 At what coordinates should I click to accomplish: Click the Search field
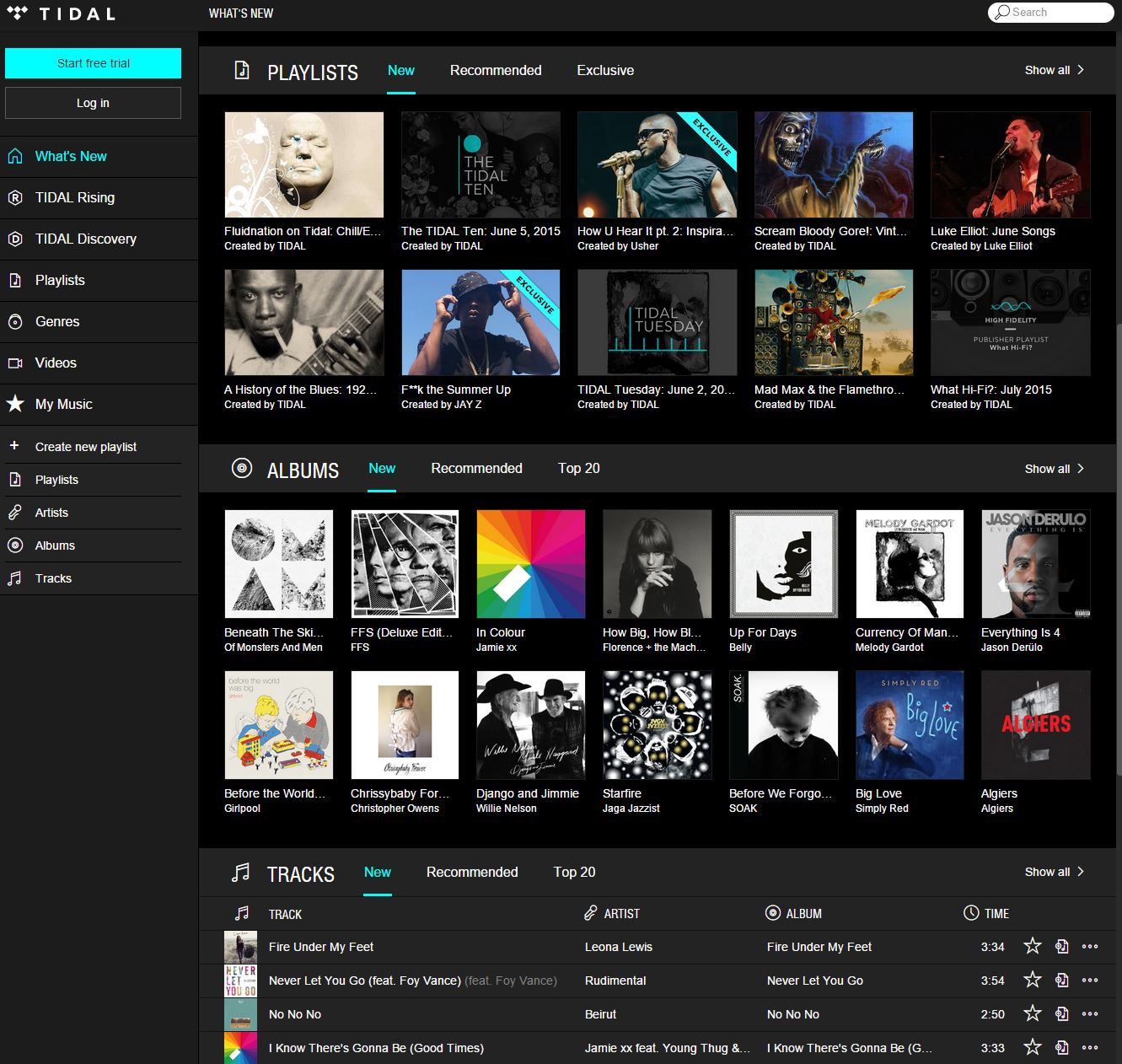1051,12
